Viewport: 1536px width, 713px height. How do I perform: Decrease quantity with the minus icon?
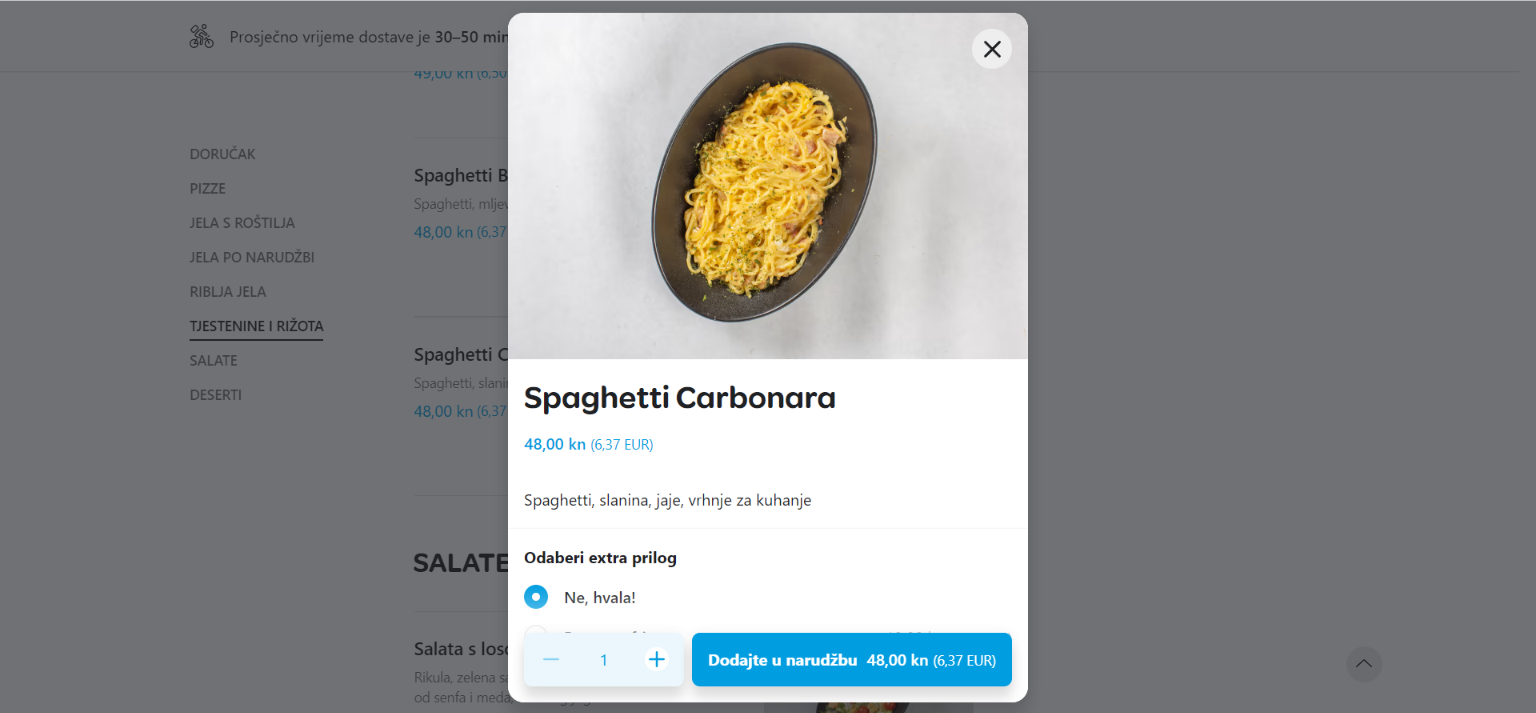tap(551, 660)
